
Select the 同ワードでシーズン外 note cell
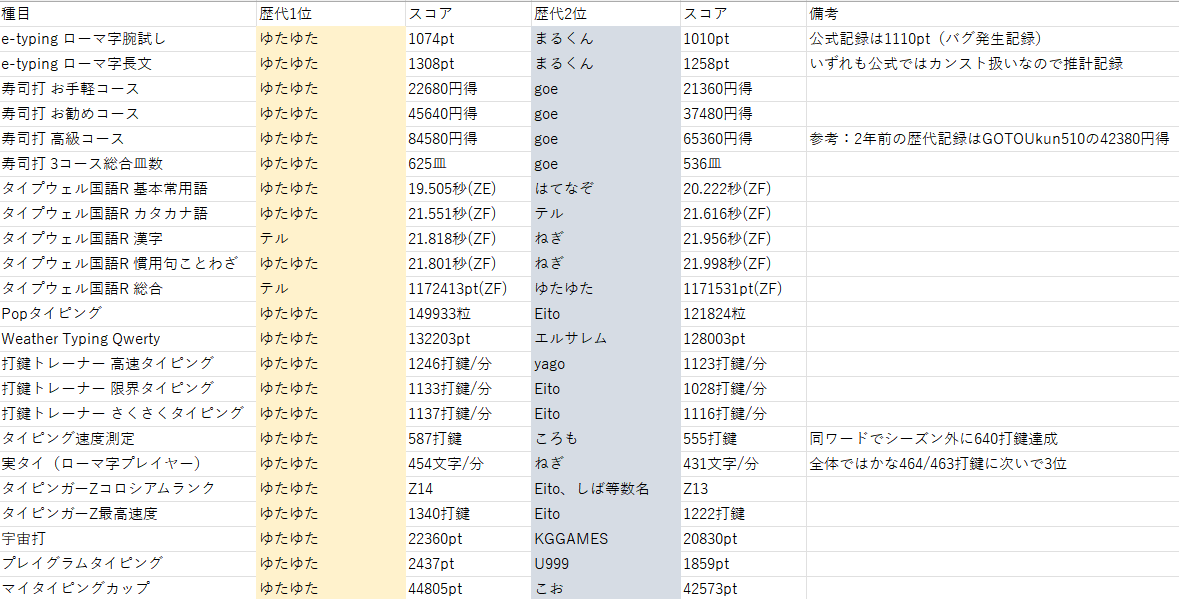[x=993, y=438]
